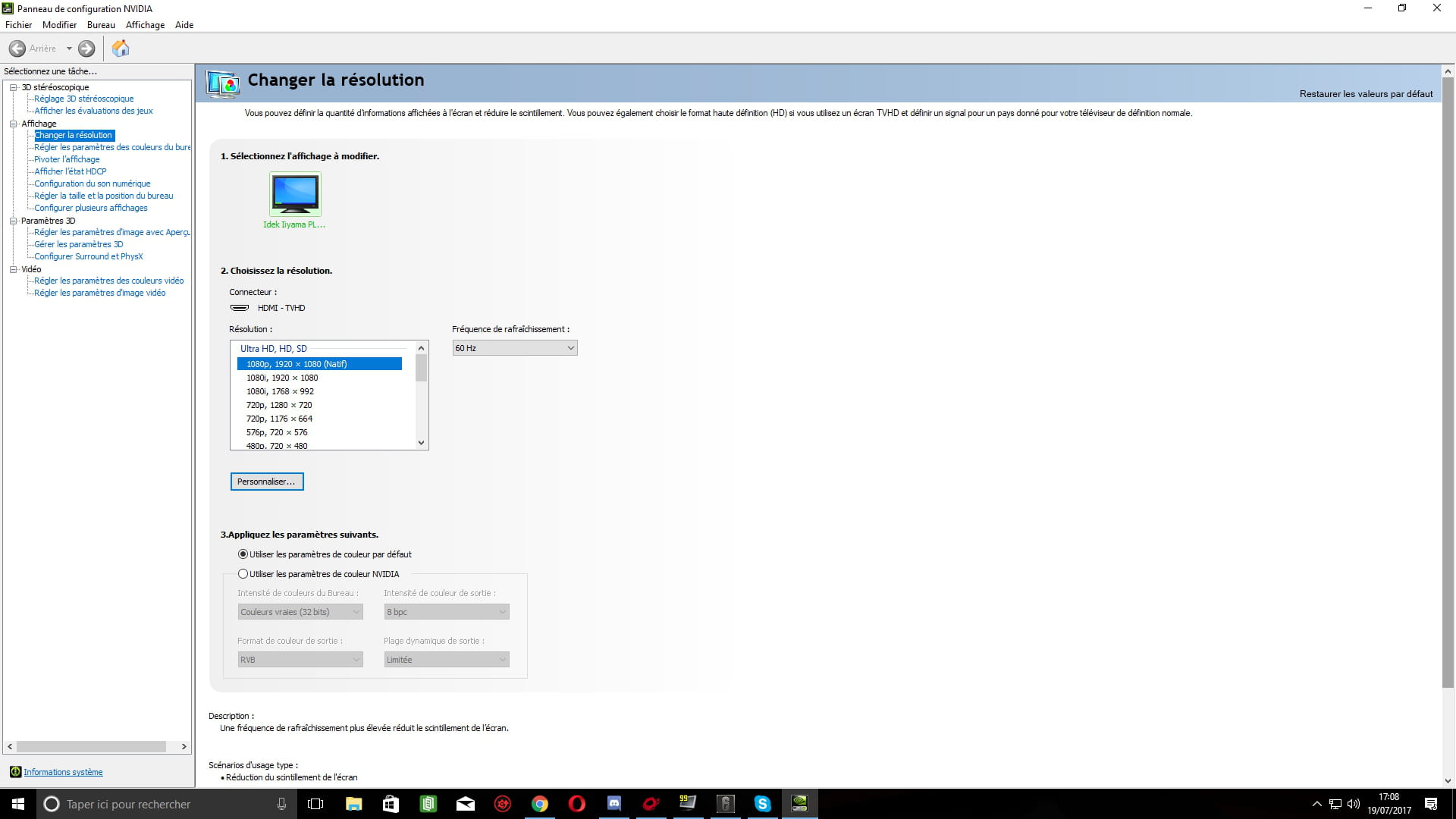Select default color settings radio button
The height and width of the screenshot is (819, 1456).
pyautogui.click(x=243, y=554)
